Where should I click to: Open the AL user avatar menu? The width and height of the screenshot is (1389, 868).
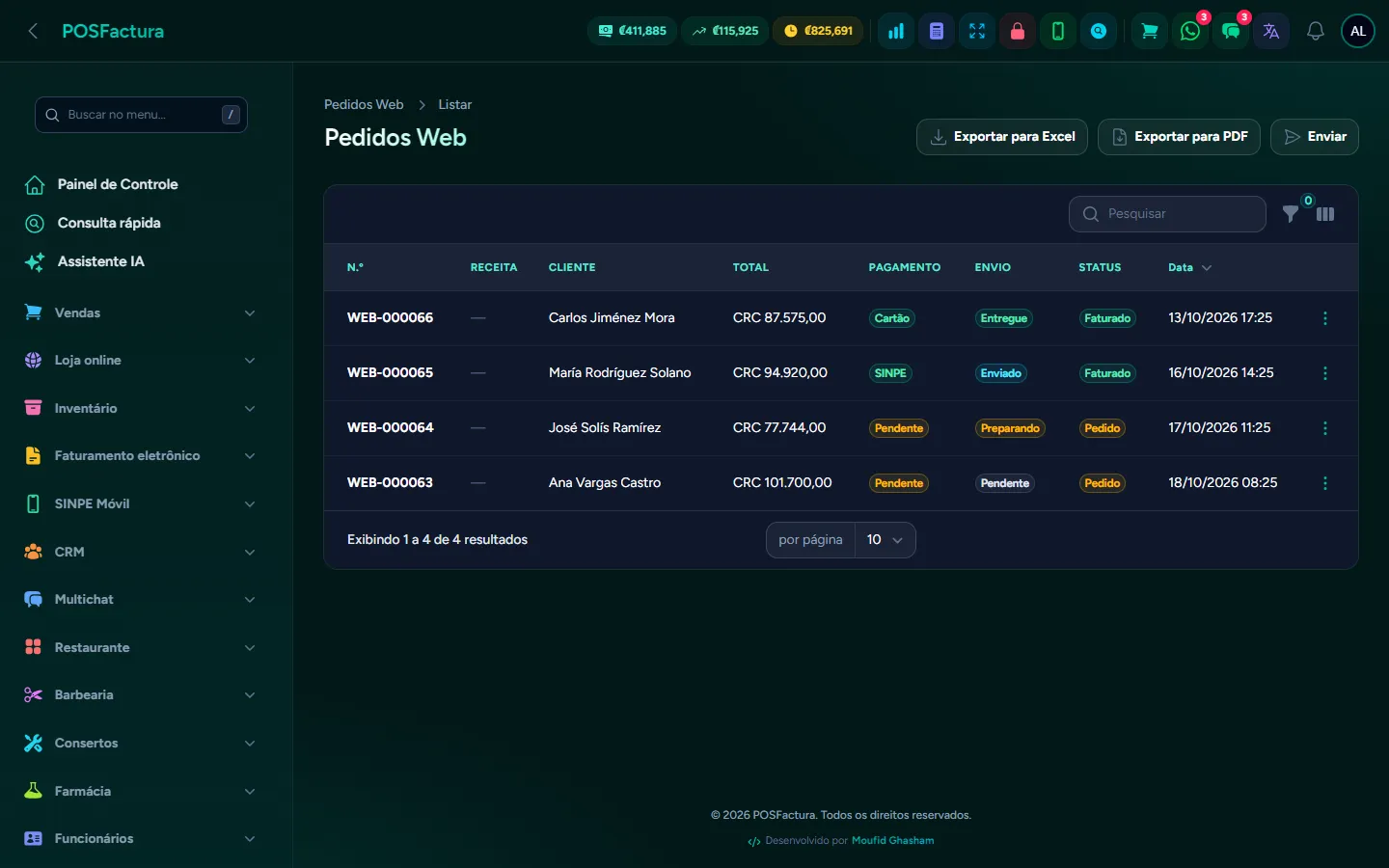tap(1358, 31)
